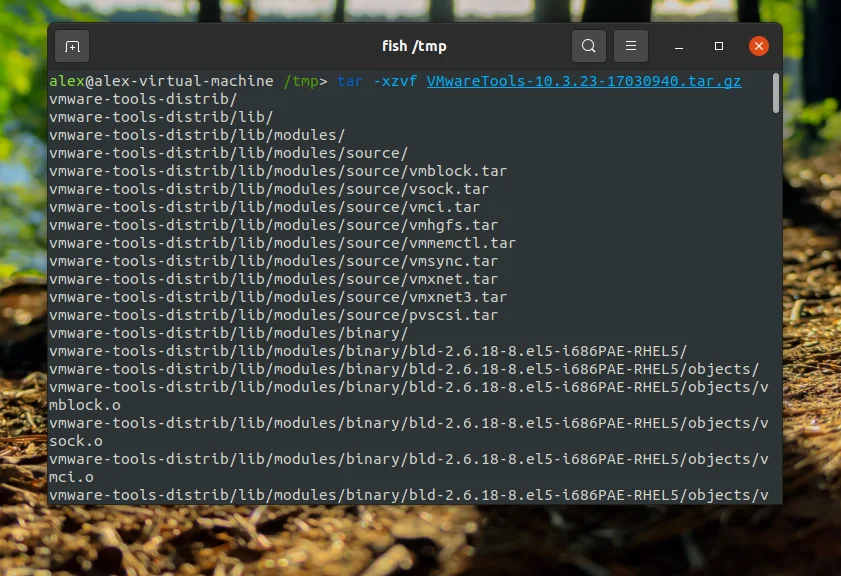Image resolution: width=841 pixels, height=576 pixels.
Task: Click the line ending in 'vsock.tar'
Action: point(269,189)
